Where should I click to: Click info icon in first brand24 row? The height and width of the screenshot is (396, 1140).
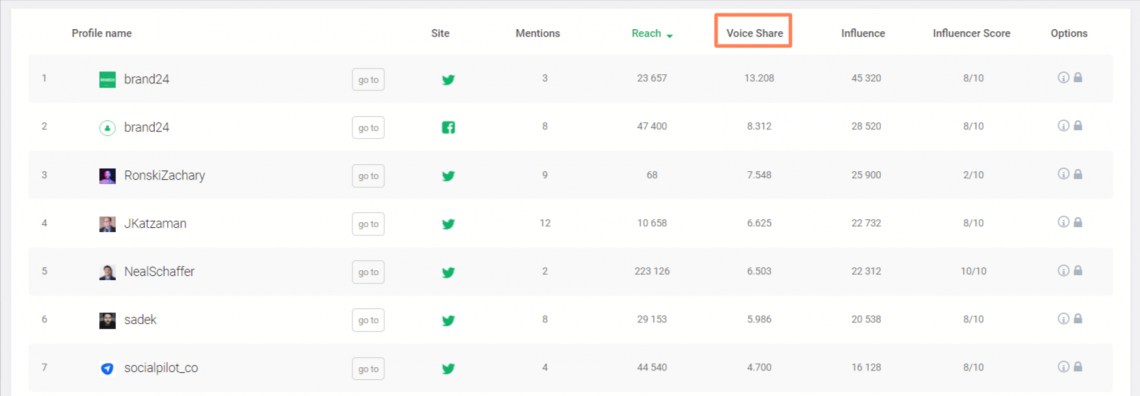tap(1063, 78)
